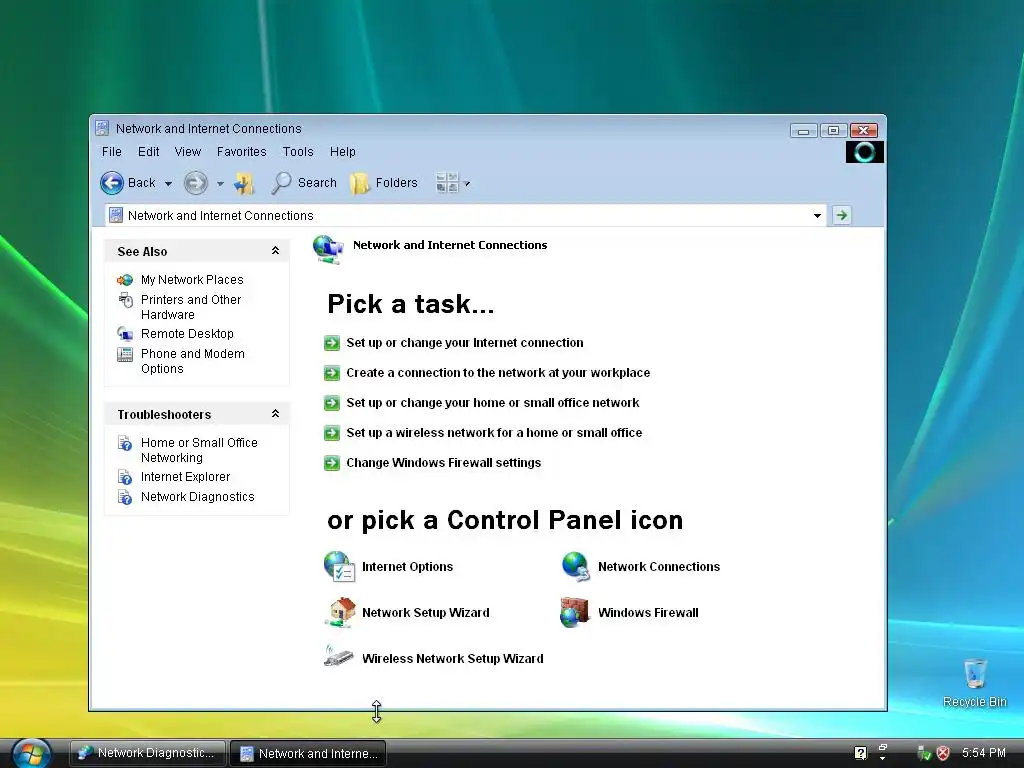1024x768 pixels.
Task: Choose Set up a wireless network task
Action: tap(494, 433)
